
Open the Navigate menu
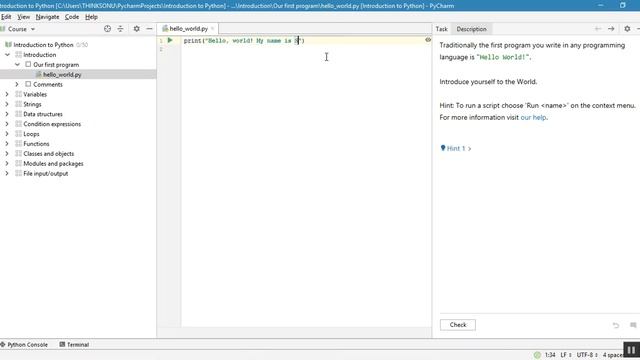tap(47, 17)
